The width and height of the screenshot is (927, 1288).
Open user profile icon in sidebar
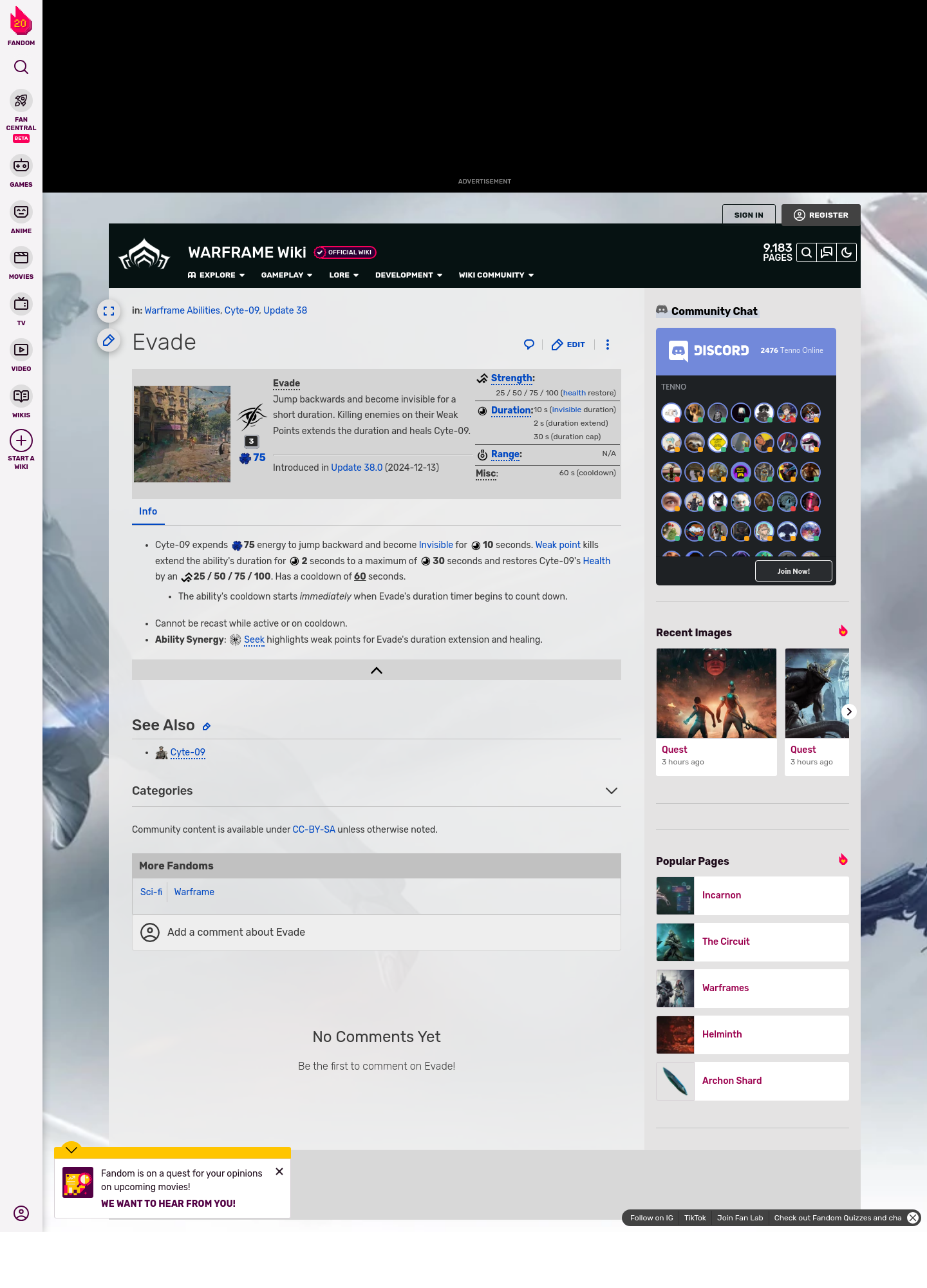pyautogui.click(x=21, y=1213)
